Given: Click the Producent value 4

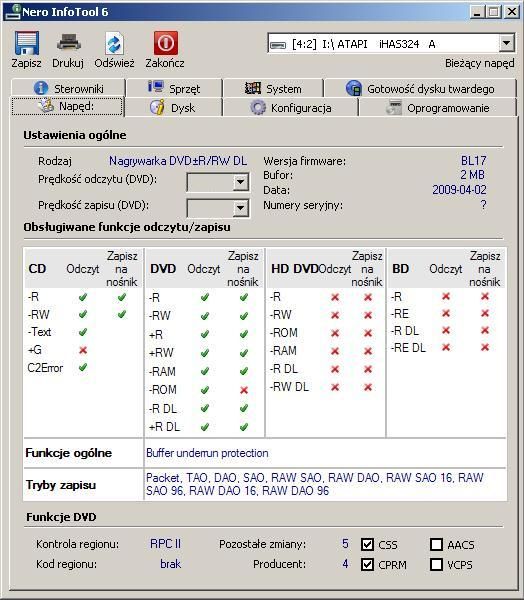Looking at the screenshot, I should 345,564.
